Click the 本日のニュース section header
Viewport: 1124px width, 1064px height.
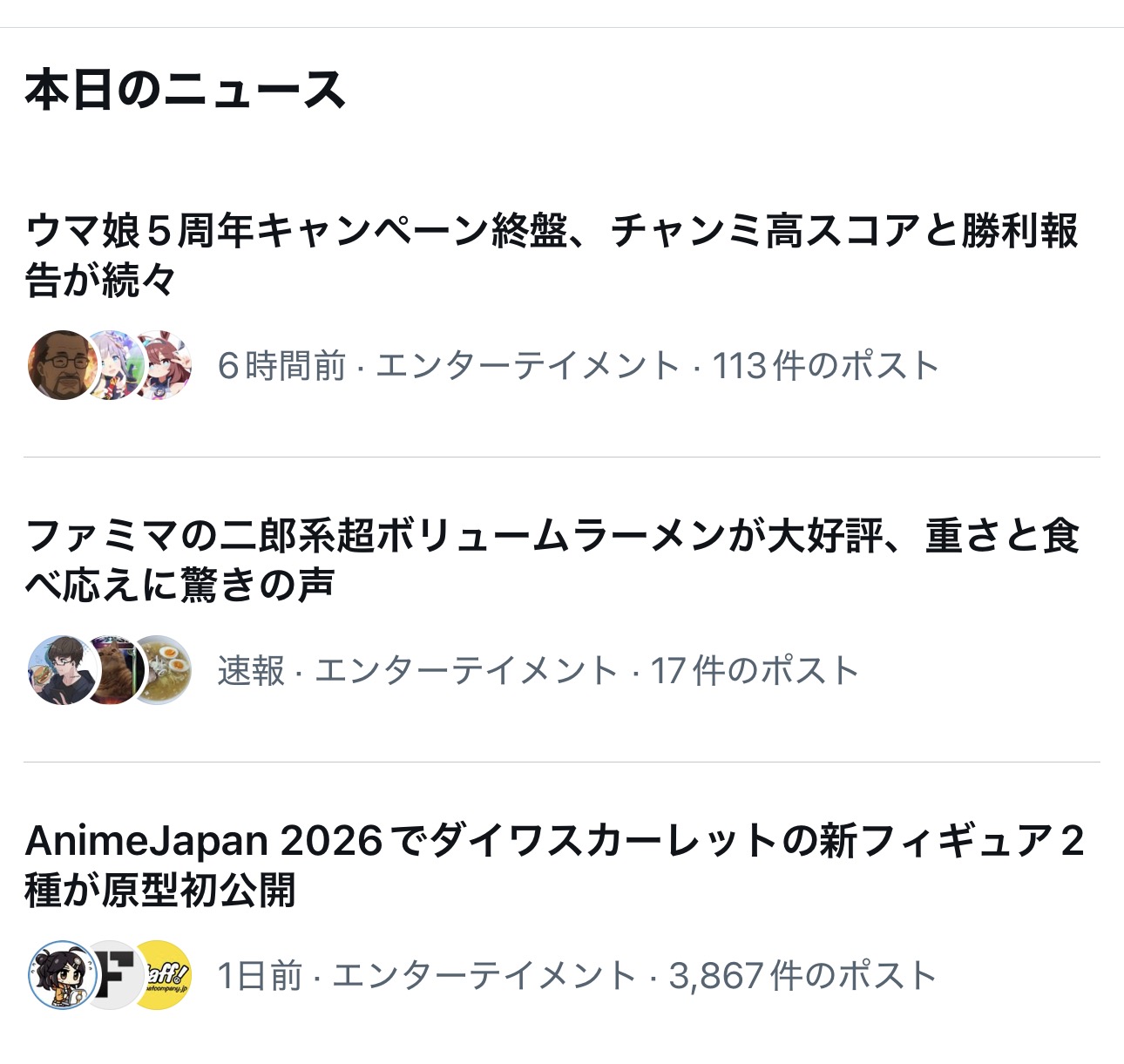[185, 91]
